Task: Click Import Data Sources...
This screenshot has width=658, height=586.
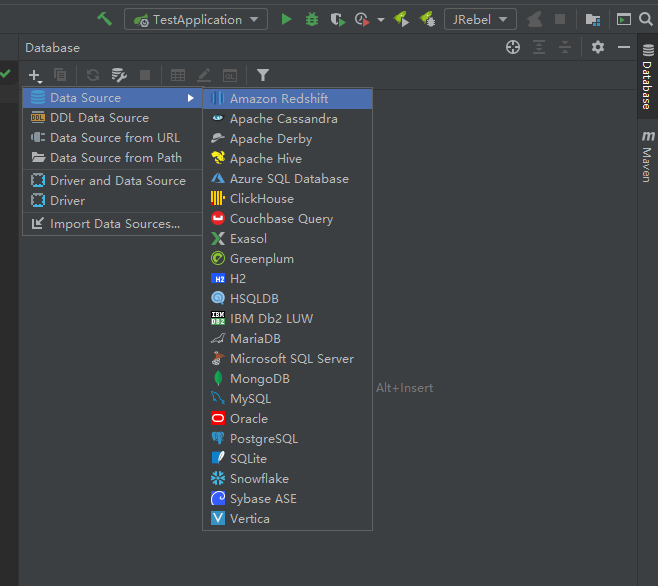Action: point(112,224)
